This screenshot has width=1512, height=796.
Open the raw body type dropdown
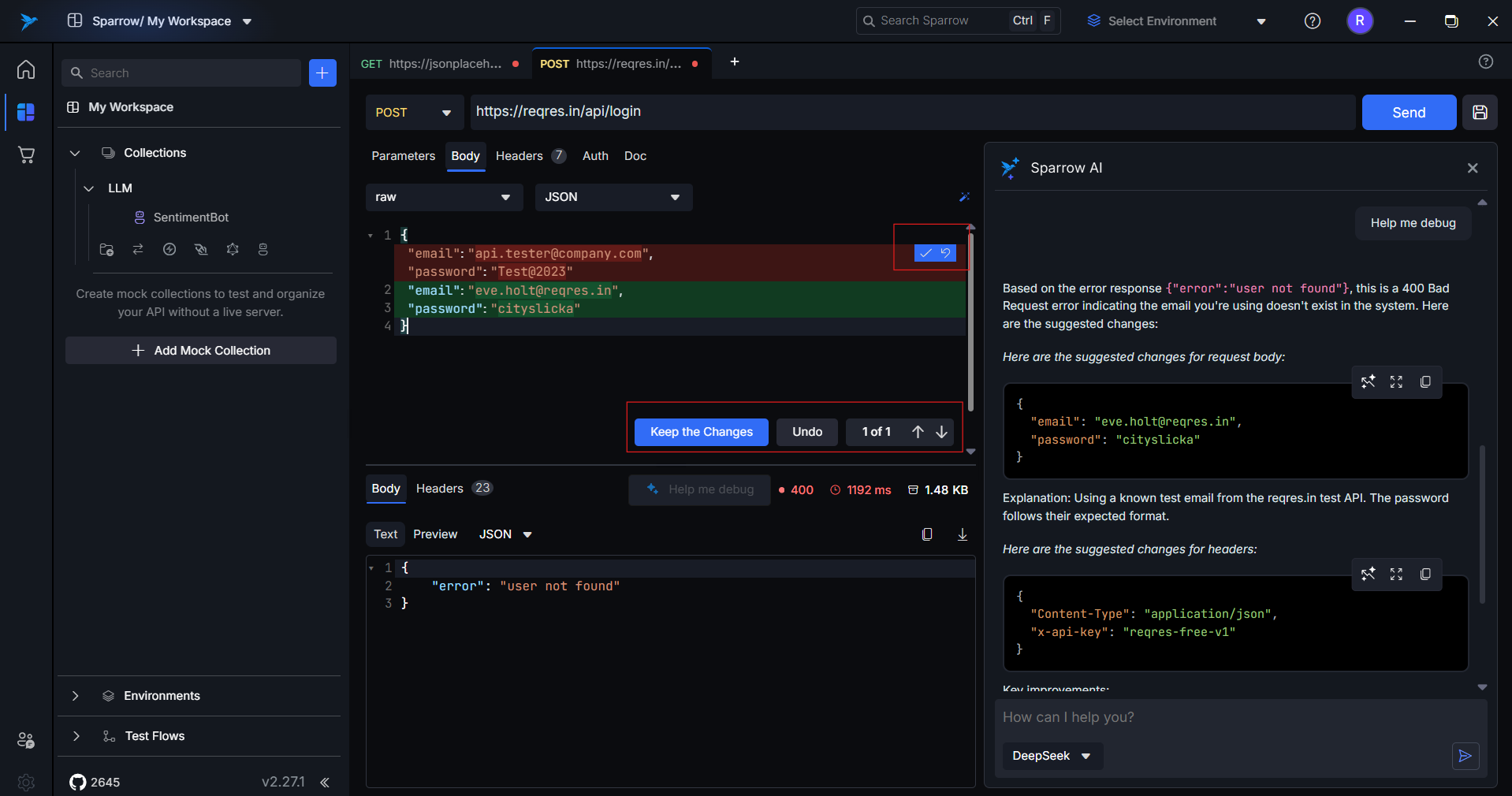coord(444,197)
